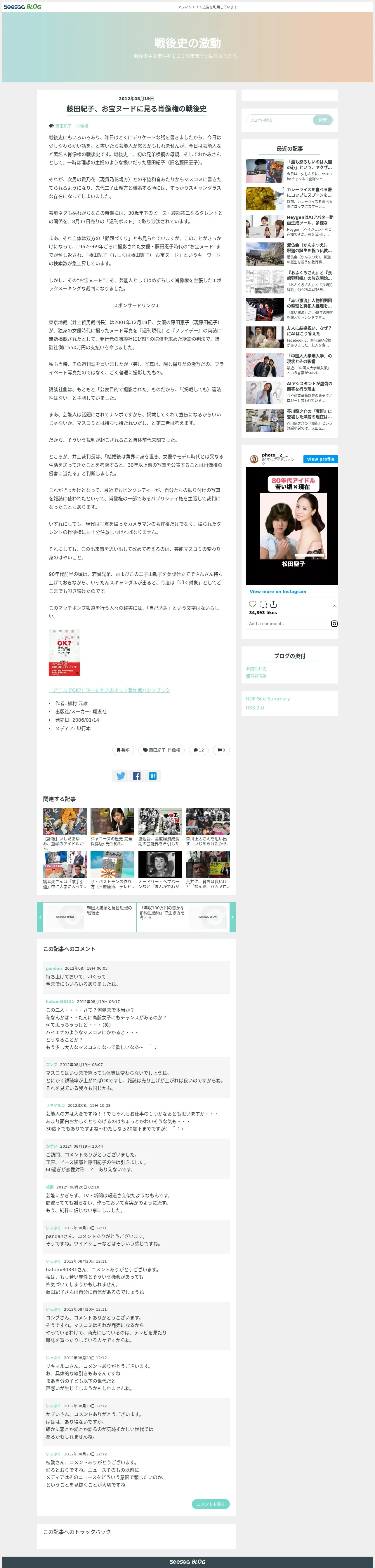Click the コメントを書く button
This screenshot has height=1568, width=375.
click(x=210, y=1504)
